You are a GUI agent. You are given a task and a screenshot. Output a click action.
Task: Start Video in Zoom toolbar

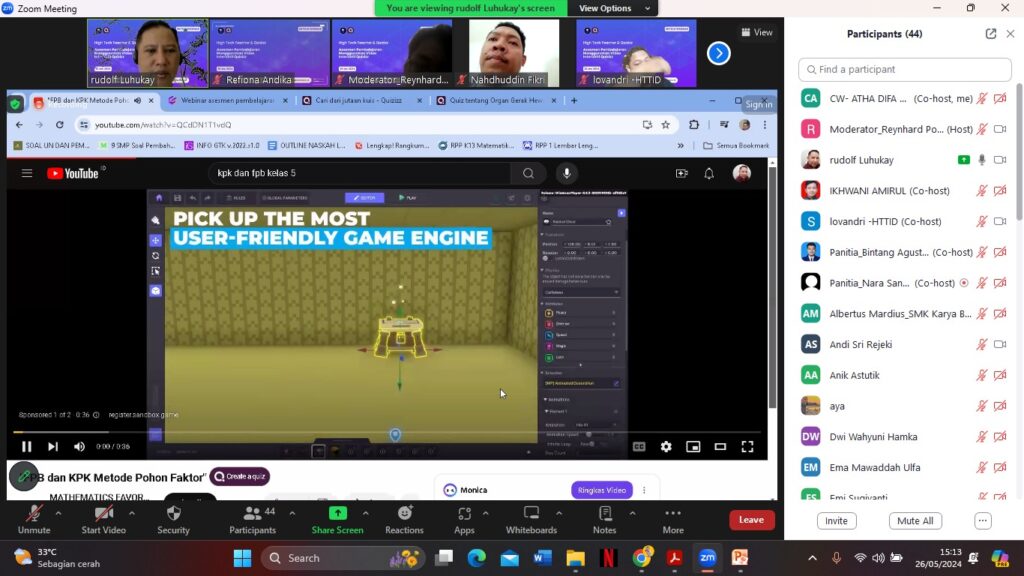[104, 520]
